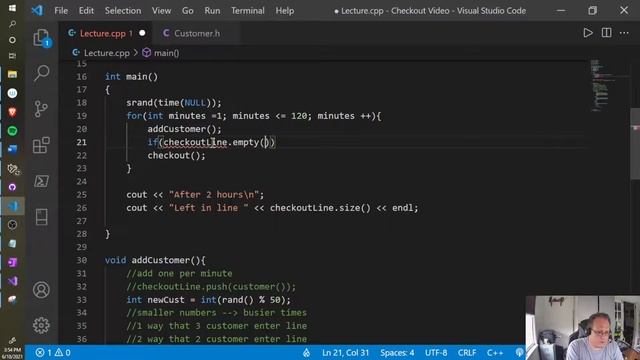Open the More Actions ellipsis menu
Screen dimensions: 640x360
[624, 33]
